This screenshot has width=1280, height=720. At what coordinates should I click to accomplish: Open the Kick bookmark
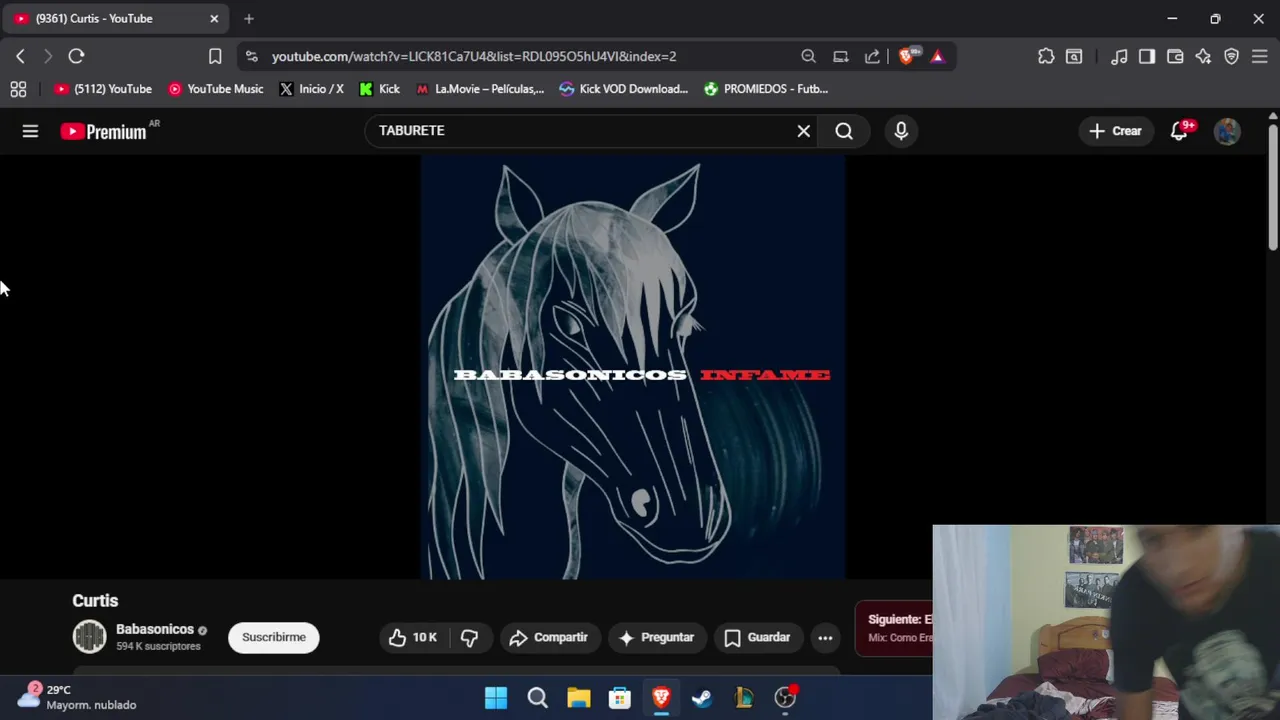(x=380, y=89)
